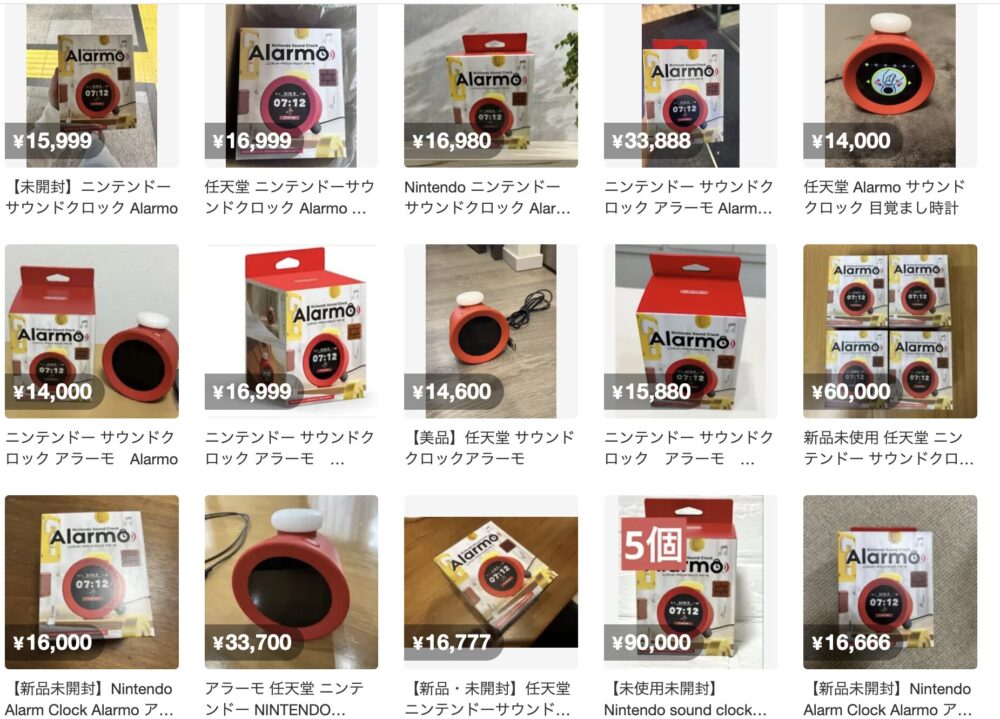1000x719 pixels.
Task: Select the ¥14,000 unboxed clock with lit screen
Action: coord(890,85)
